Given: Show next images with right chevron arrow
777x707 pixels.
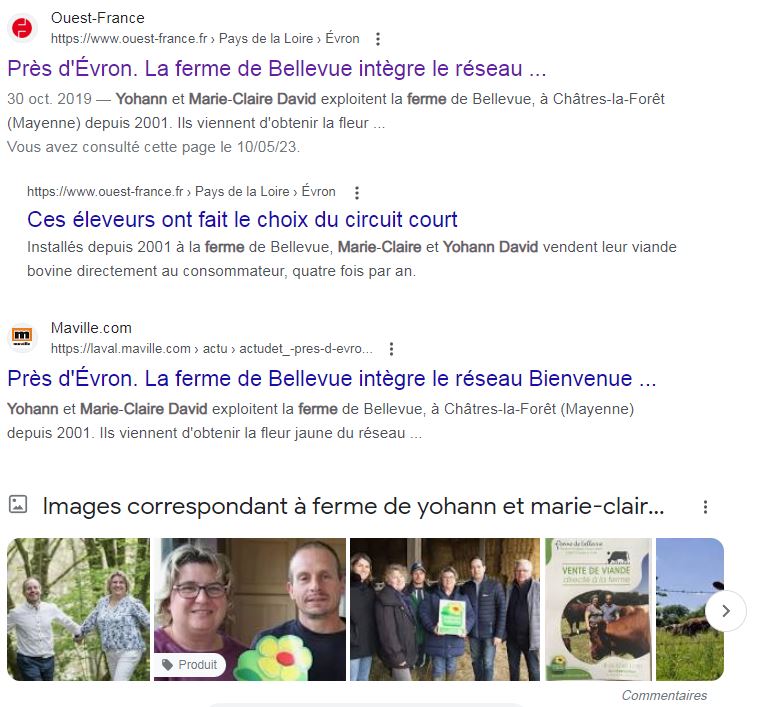Looking at the screenshot, I should pos(726,610).
